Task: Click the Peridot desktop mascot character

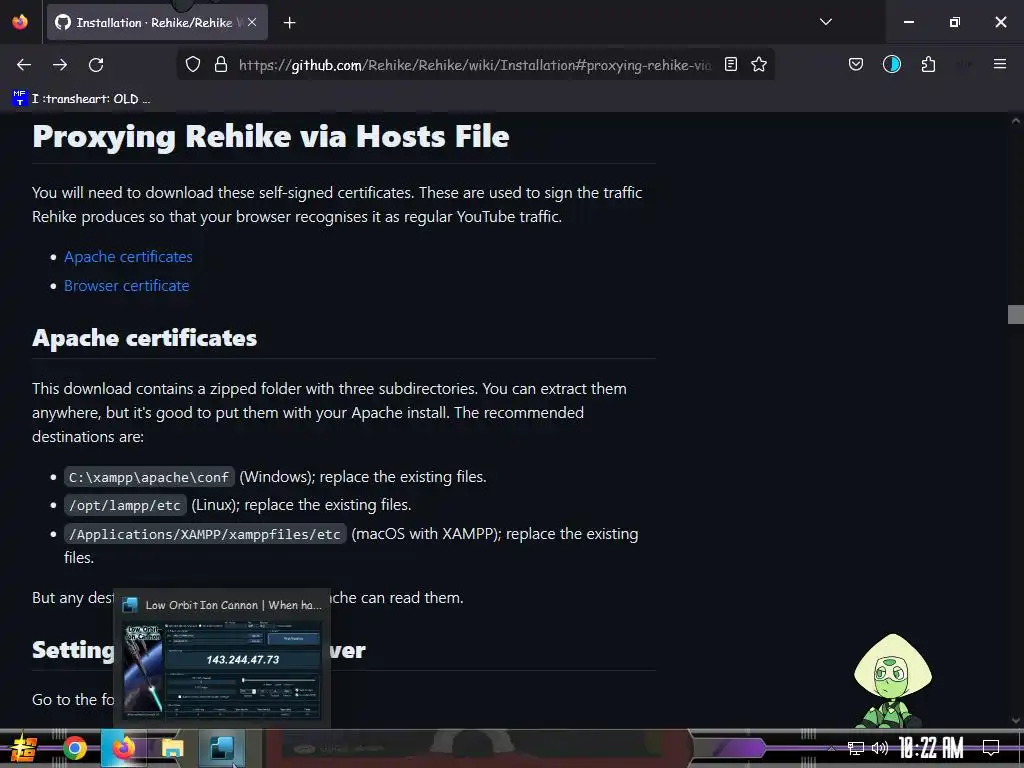Action: pyautogui.click(x=893, y=680)
